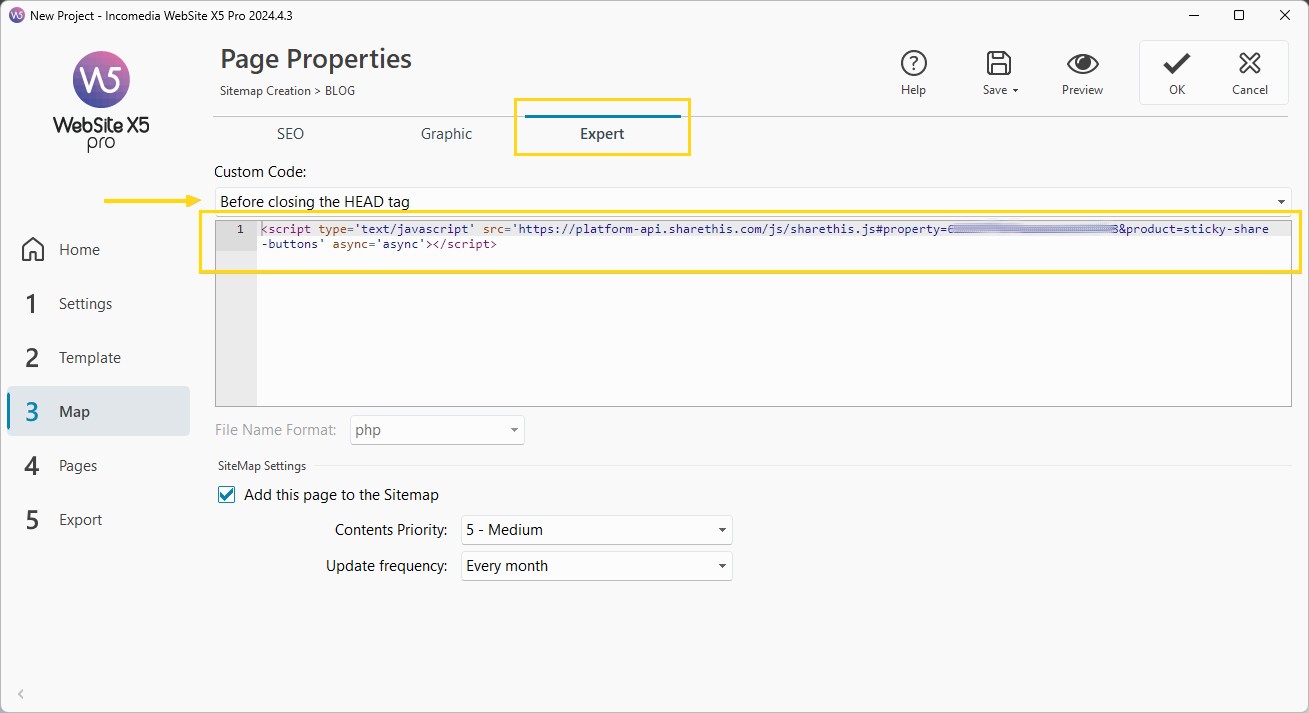The image size is (1309, 713).
Task: Open the Save dropdown arrow
Action: (x=1016, y=91)
